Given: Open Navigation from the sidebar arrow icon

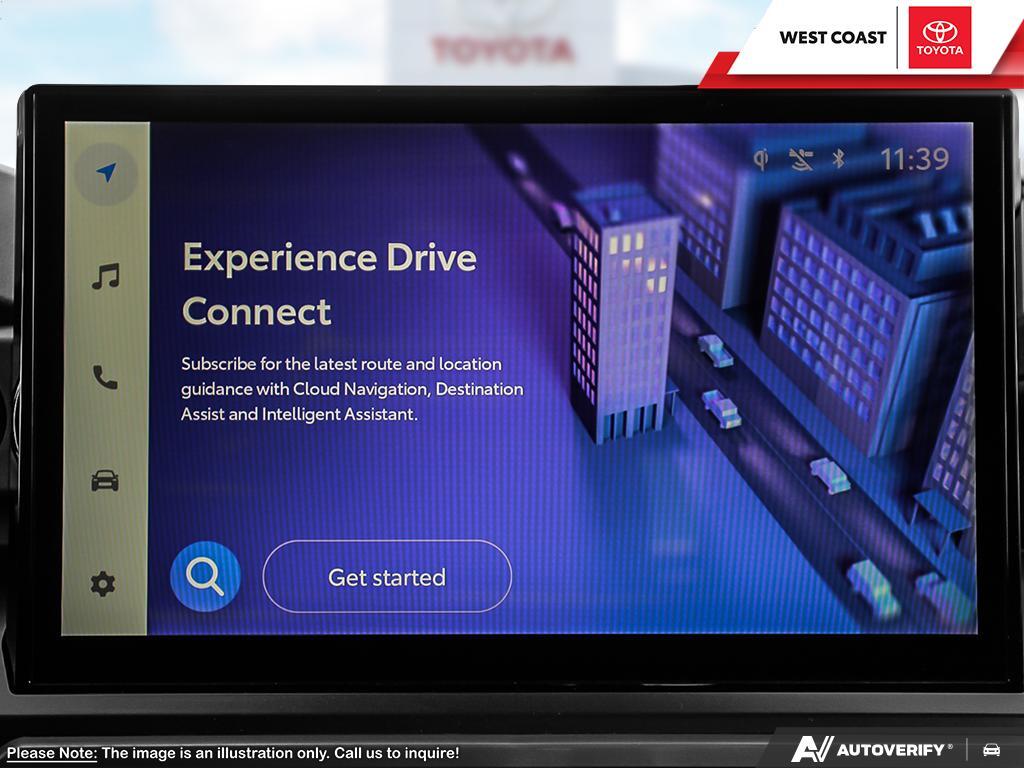Looking at the screenshot, I should click(106, 174).
